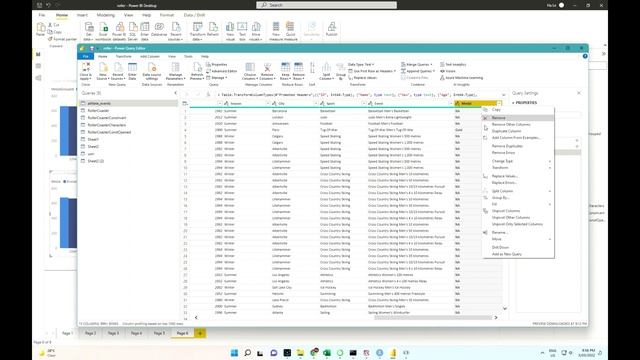Viewport: 640px width, 360px height.
Task: Click Get data in Power BI Desktop ribbon
Action: (89, 31)
